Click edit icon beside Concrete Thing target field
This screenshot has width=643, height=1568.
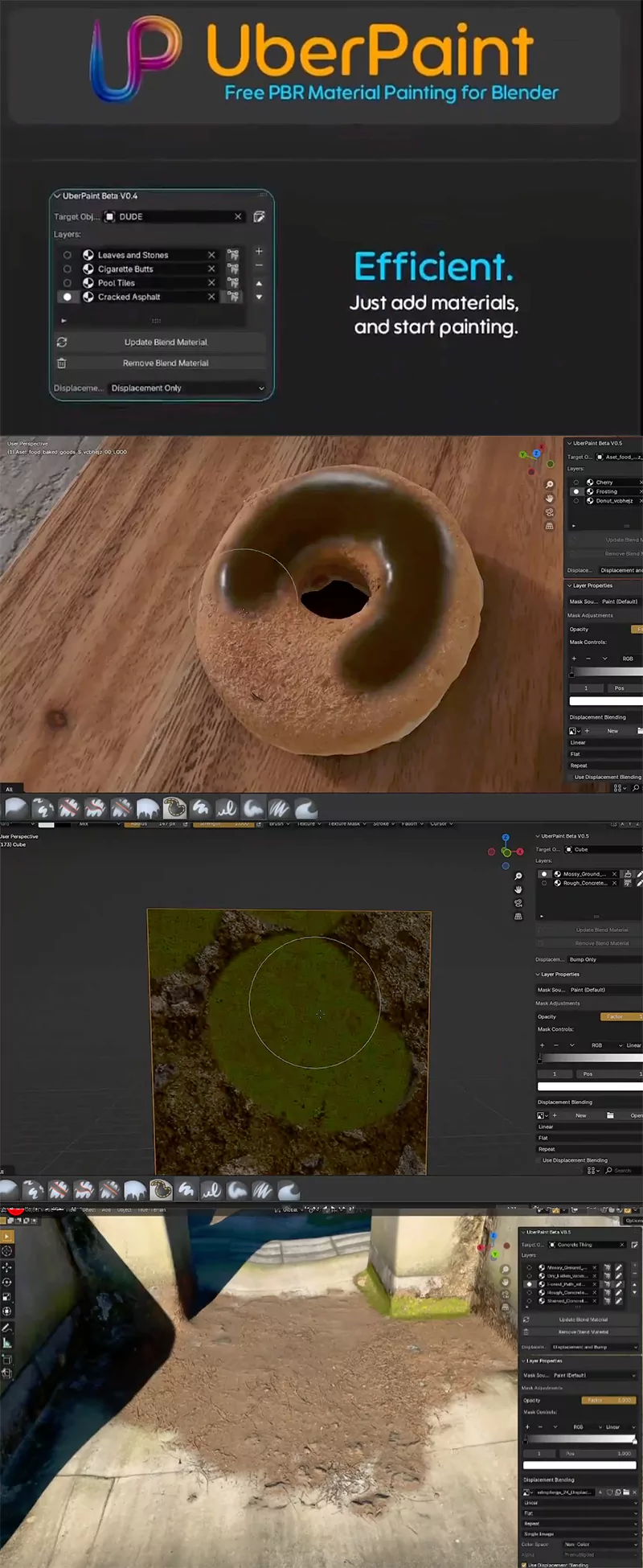[x=634, y=1245]
